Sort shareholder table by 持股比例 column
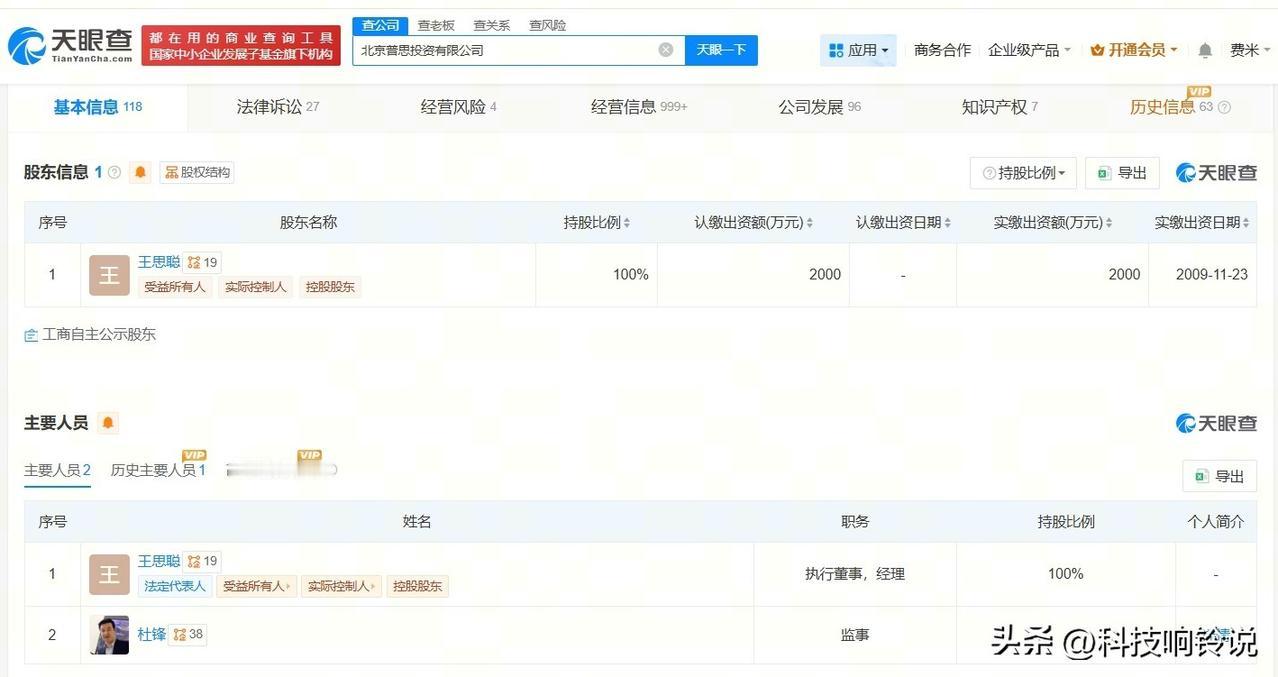The image size is (1278, 677). [597, 222]
